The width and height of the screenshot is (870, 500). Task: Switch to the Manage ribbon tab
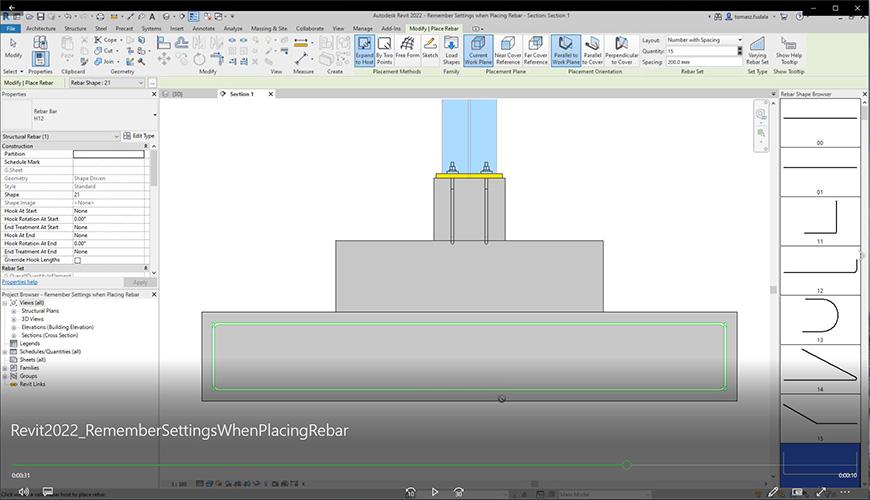363,28
